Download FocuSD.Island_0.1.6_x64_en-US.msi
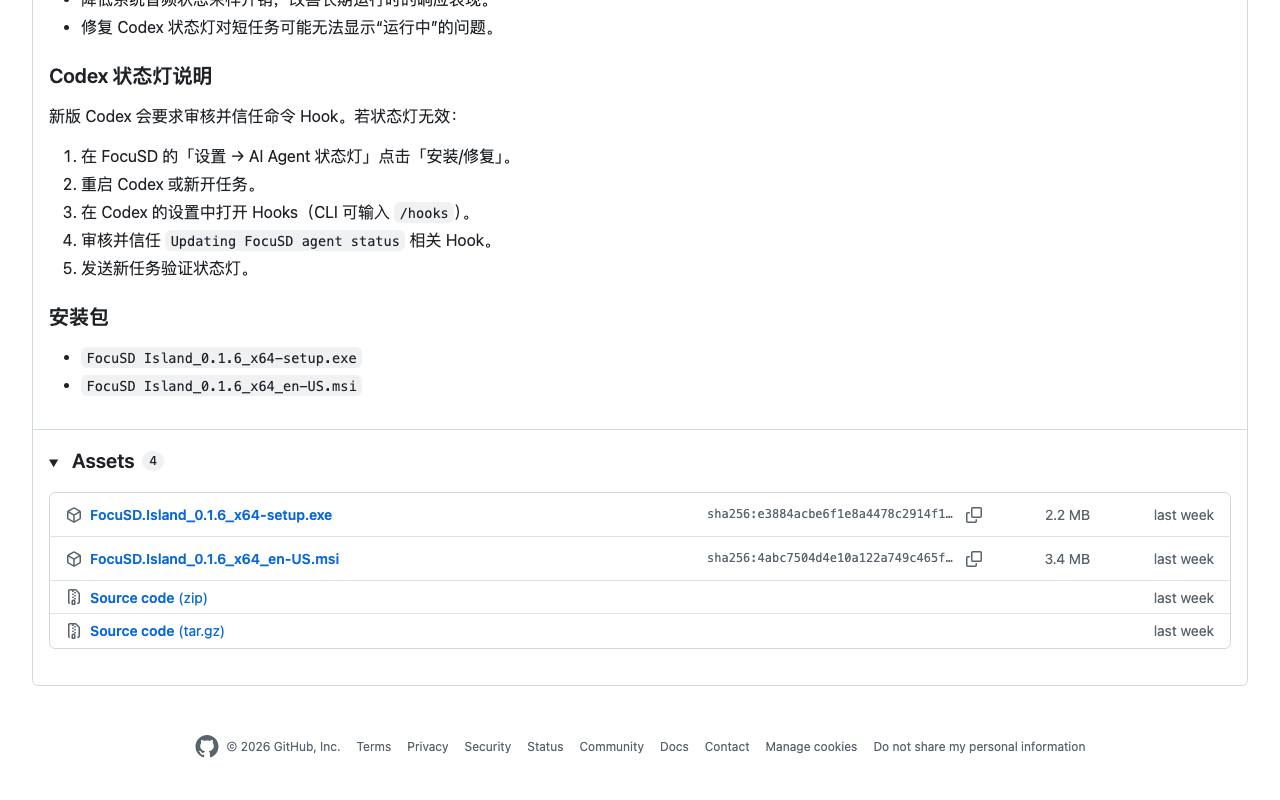The width and height of the screenshot is (1280, 800). (x=214, y=559)
